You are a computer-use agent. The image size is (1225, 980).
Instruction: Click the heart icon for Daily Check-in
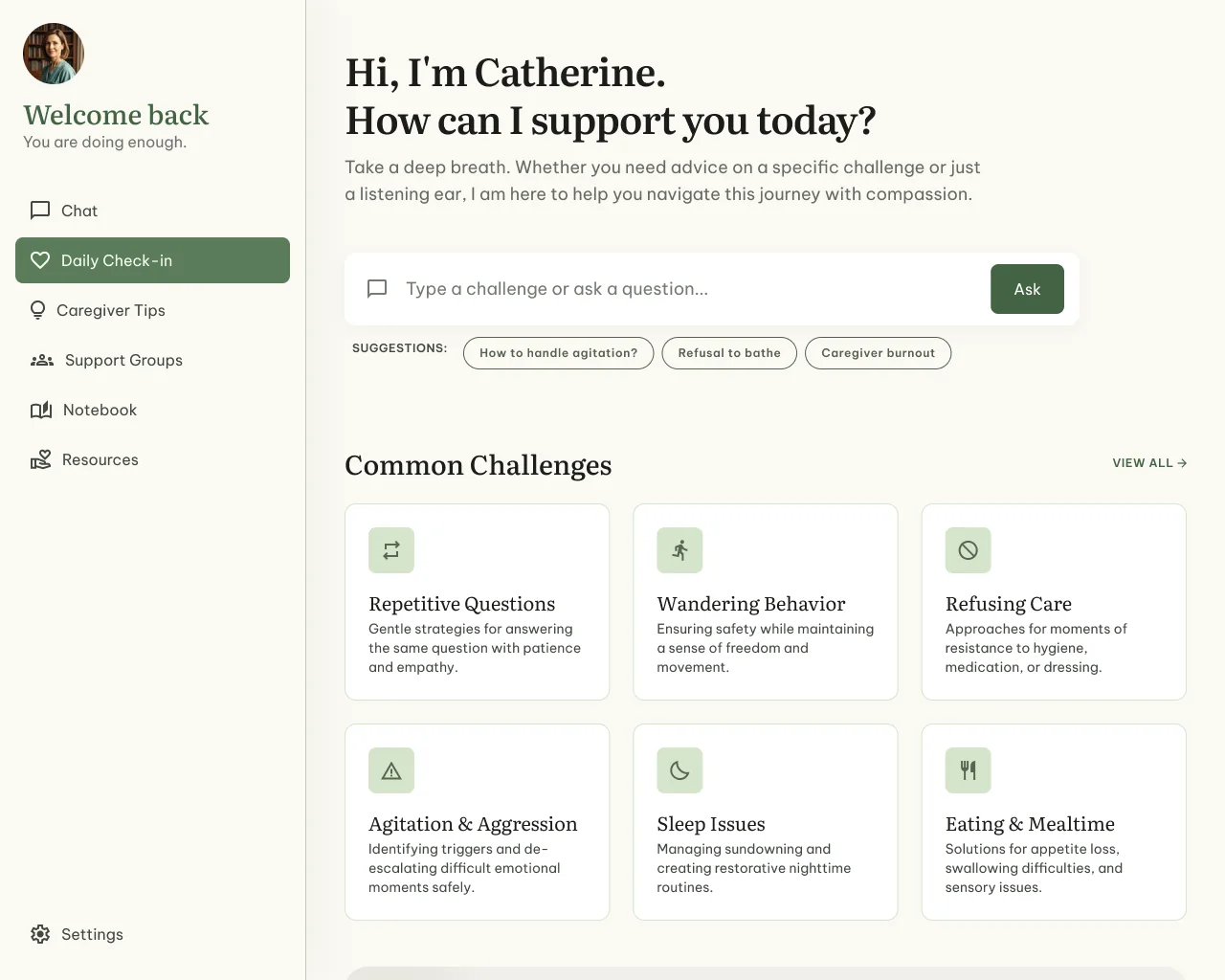coord(40,260)
